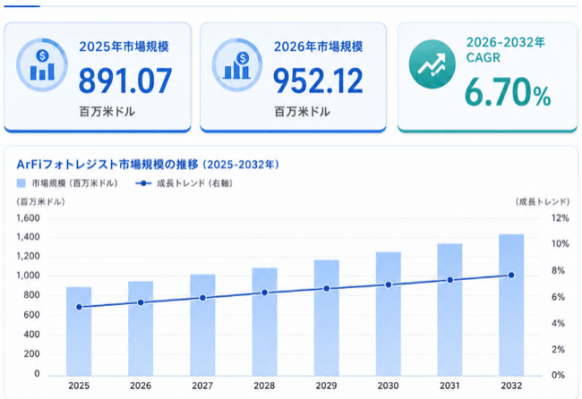
Task: Click the 2029 bar in the chart
Action: [326, 318]
